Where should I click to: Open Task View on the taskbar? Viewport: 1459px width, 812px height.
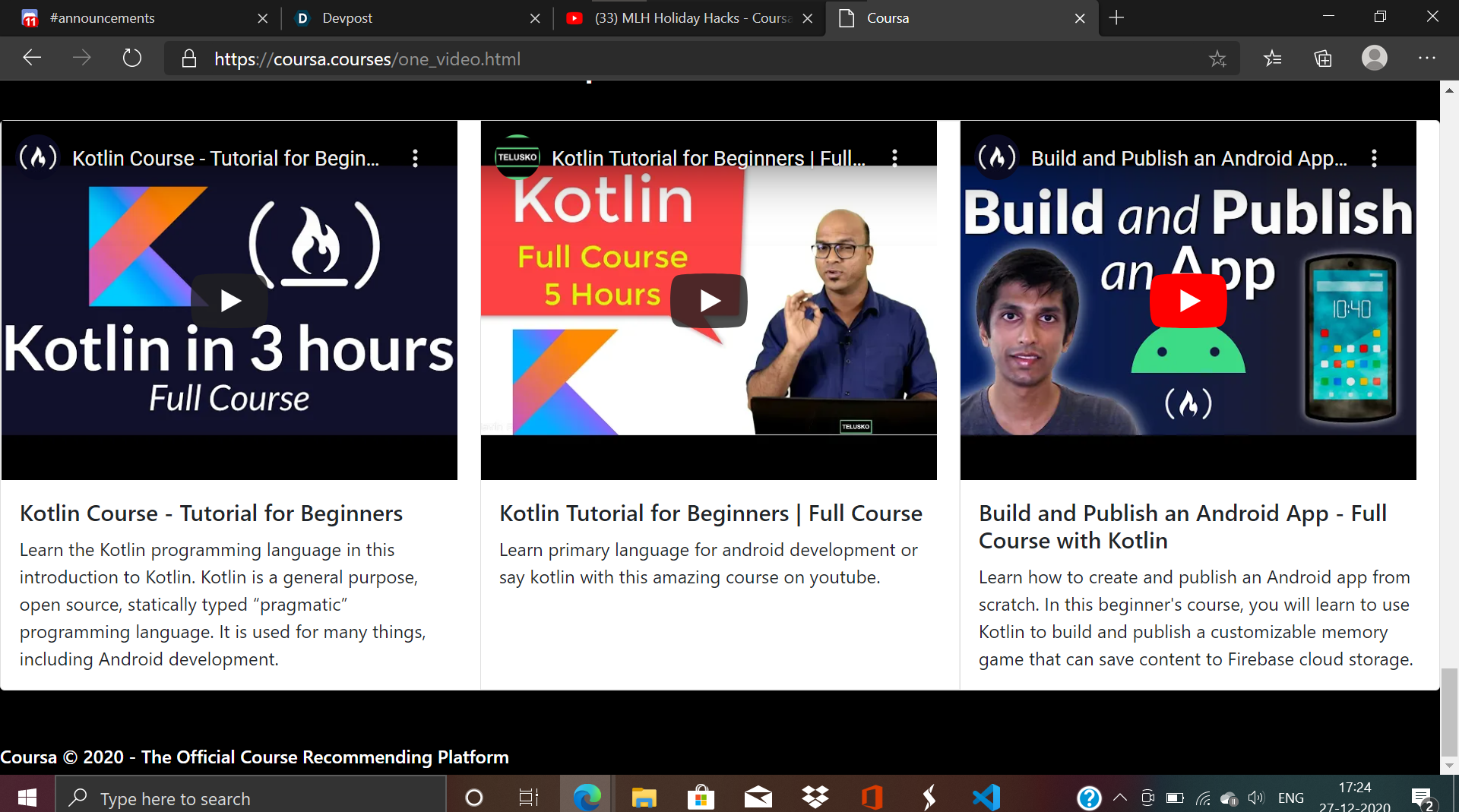[x=529, y=798]
